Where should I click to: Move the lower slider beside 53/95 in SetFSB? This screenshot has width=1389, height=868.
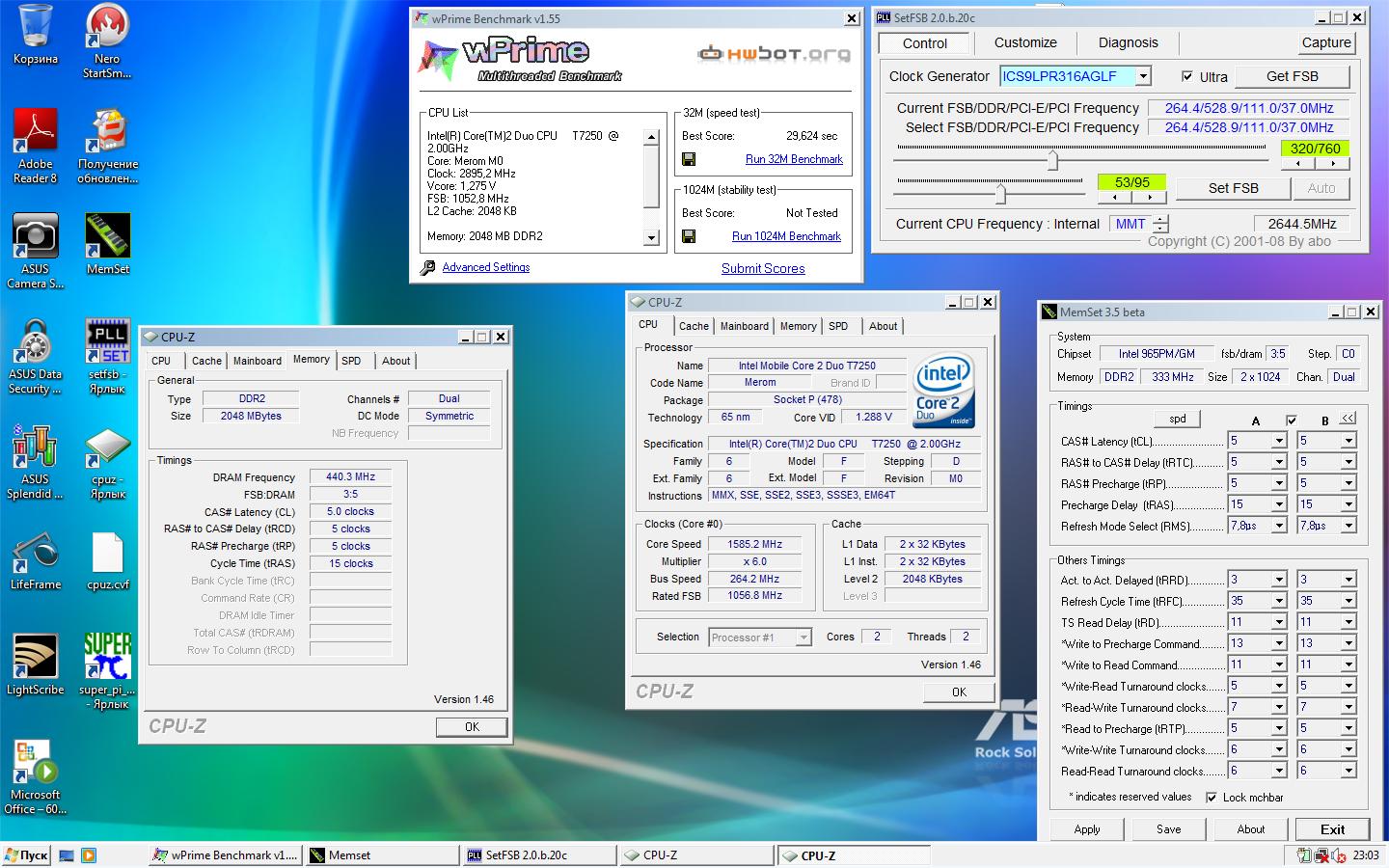[1000, 193]
